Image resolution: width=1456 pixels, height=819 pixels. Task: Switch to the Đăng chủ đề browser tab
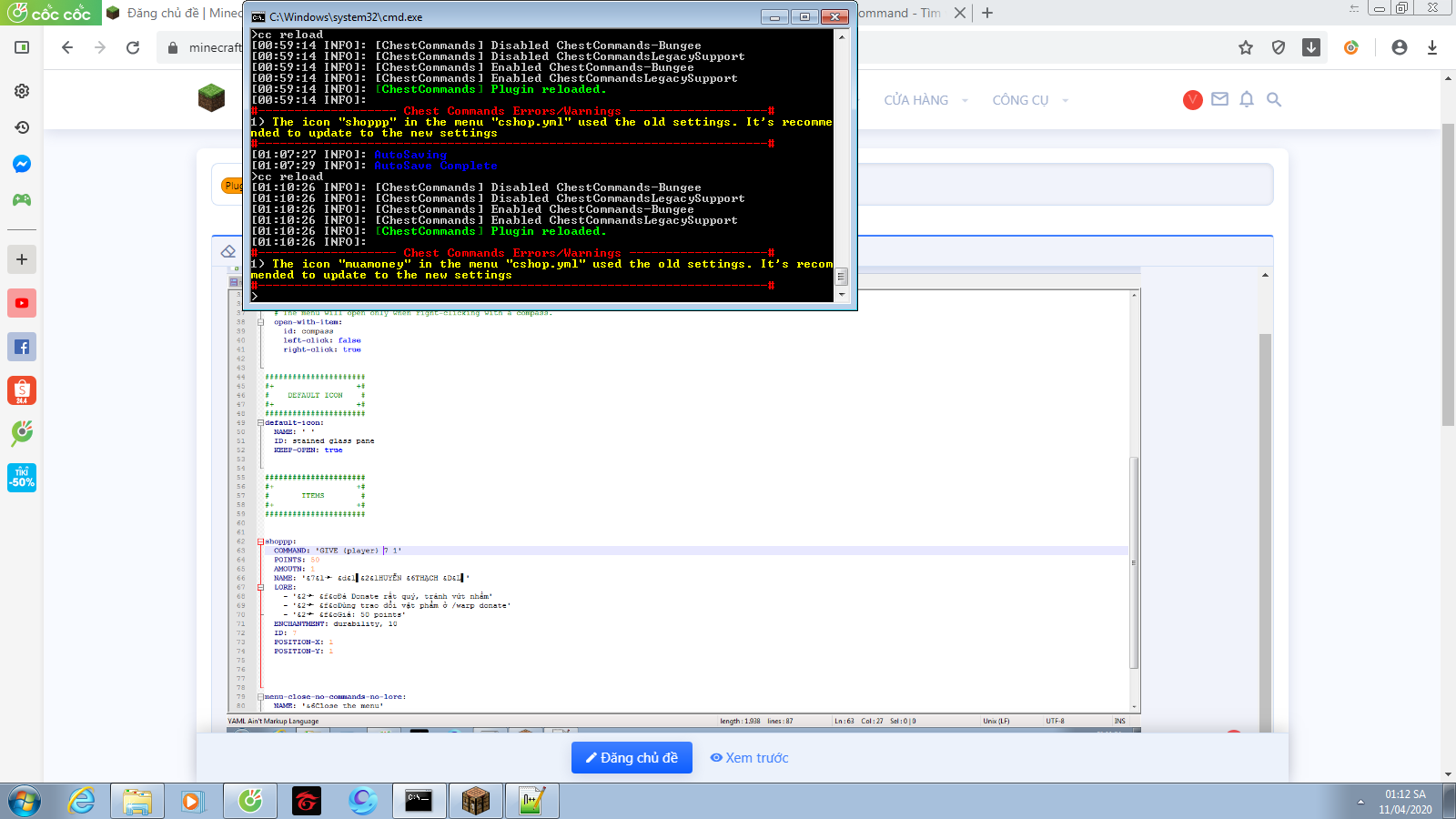[x=173, y=13]
